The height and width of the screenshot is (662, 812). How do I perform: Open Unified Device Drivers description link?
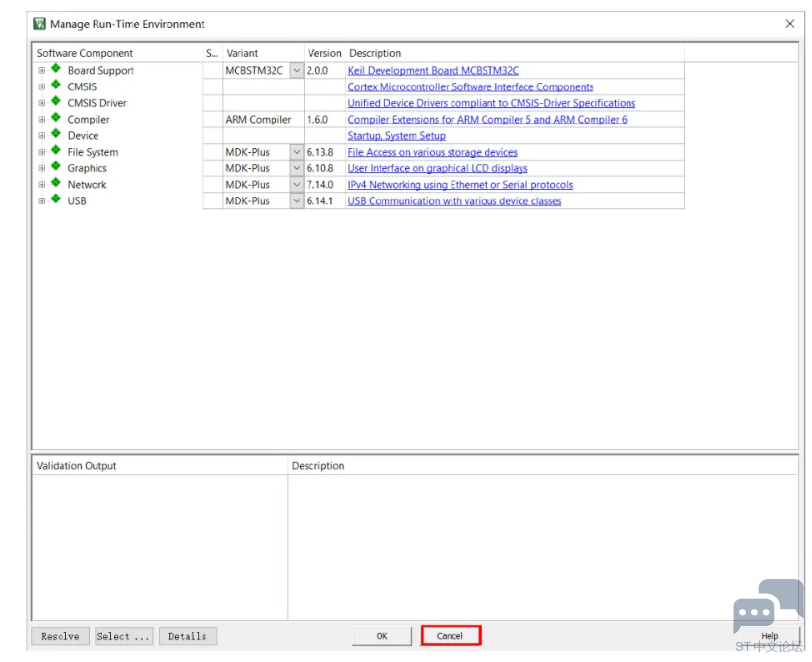(491, 103)
